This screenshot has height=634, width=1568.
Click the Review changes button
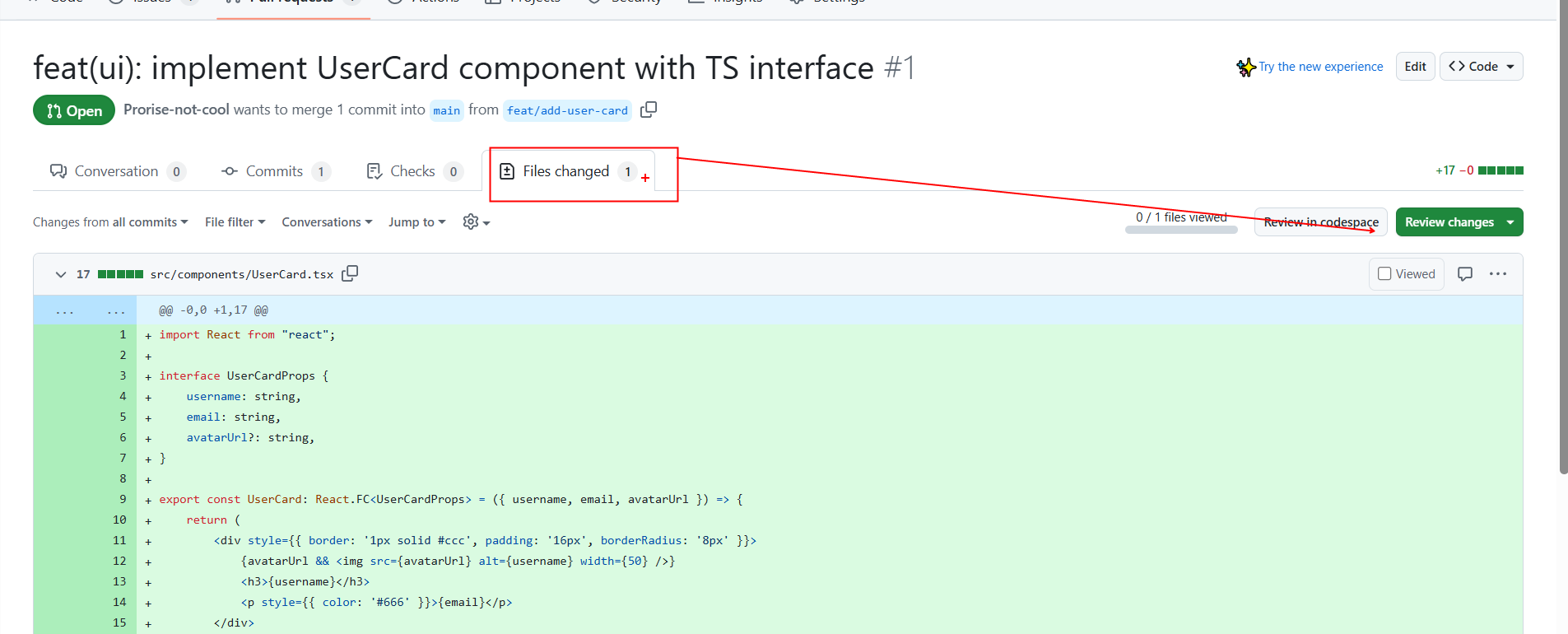click(x=1449, y=222)
